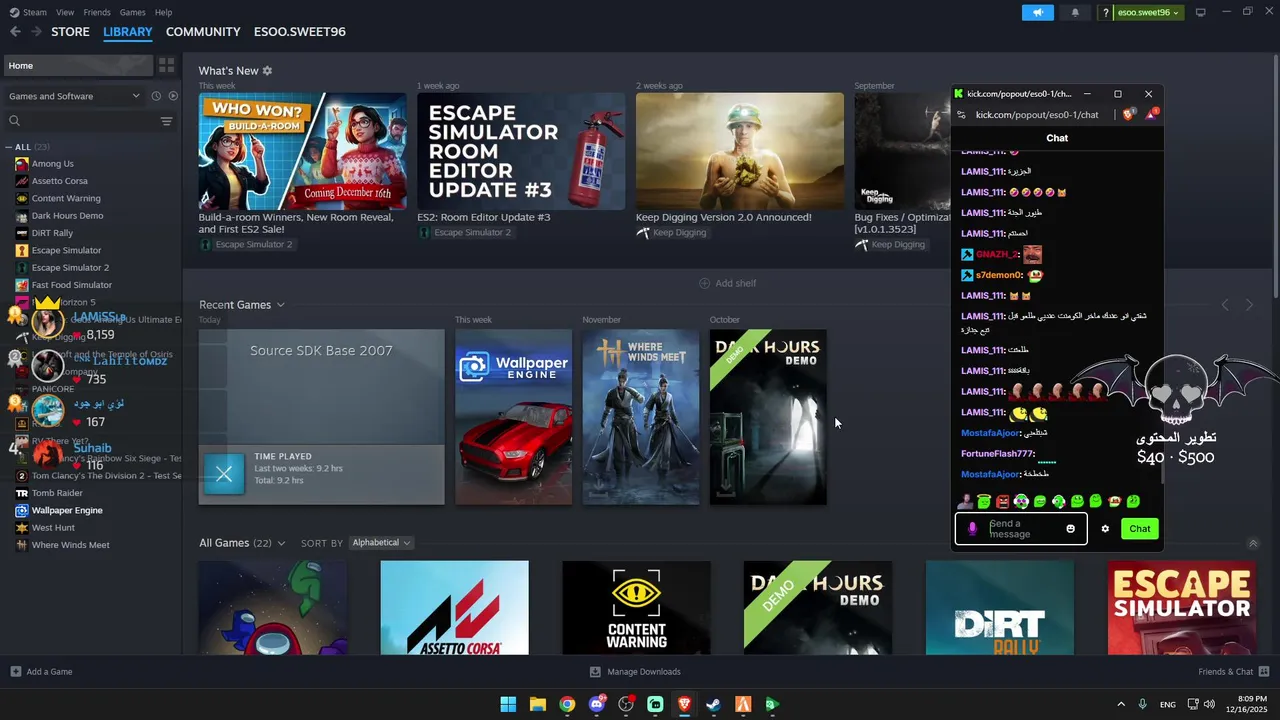Open Google Chrome from the taskbar
Screen dimensions: 1280x720
(x=567, y=704)
